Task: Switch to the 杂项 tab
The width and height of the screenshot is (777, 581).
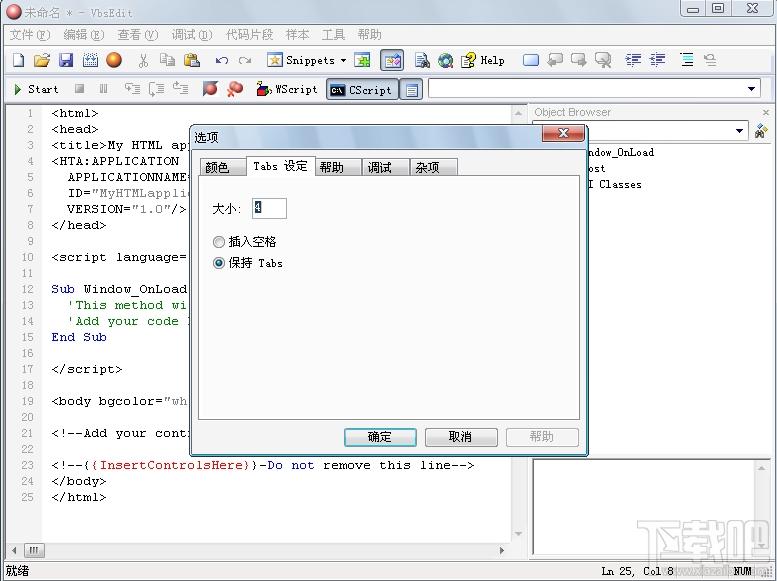Action: point(433,167)
